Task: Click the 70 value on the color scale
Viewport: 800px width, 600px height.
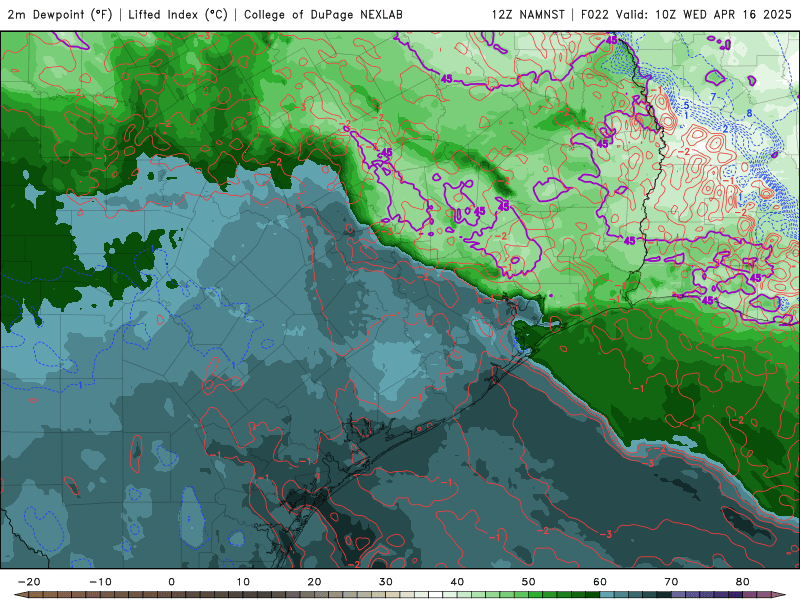Action: click(671, 582)
